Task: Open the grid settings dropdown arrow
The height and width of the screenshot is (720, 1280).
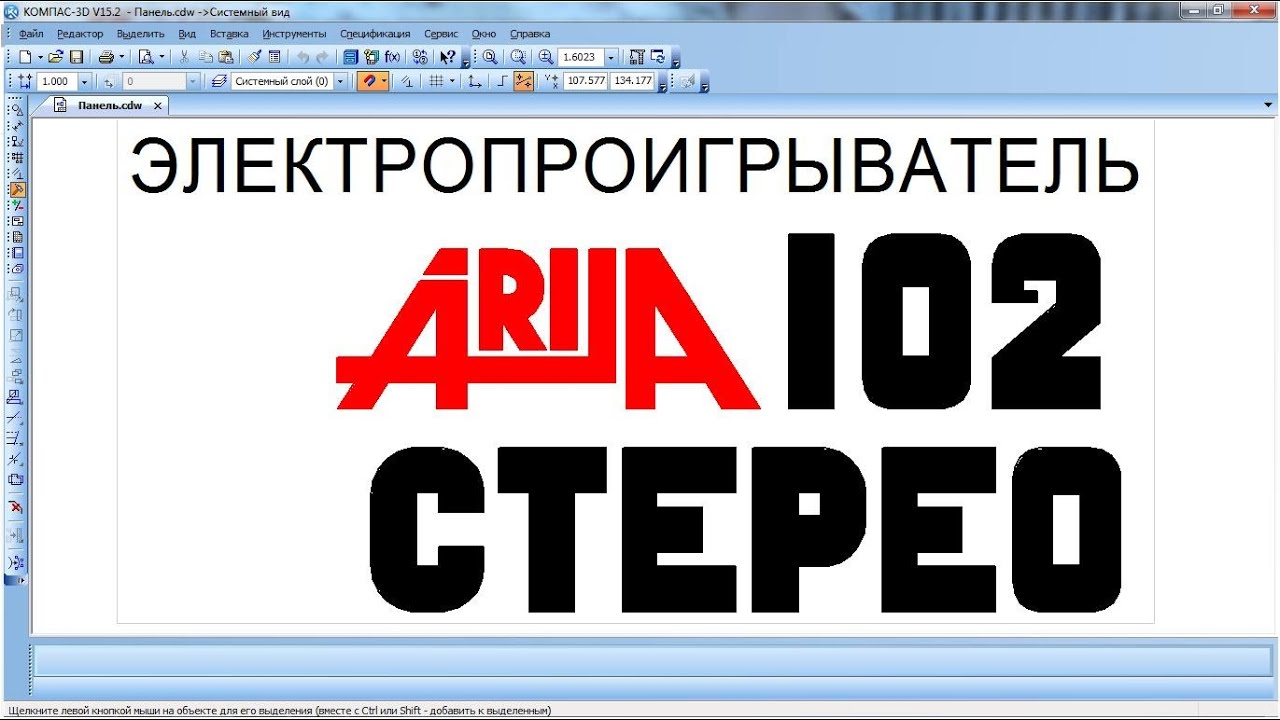Action: (452, 82)
